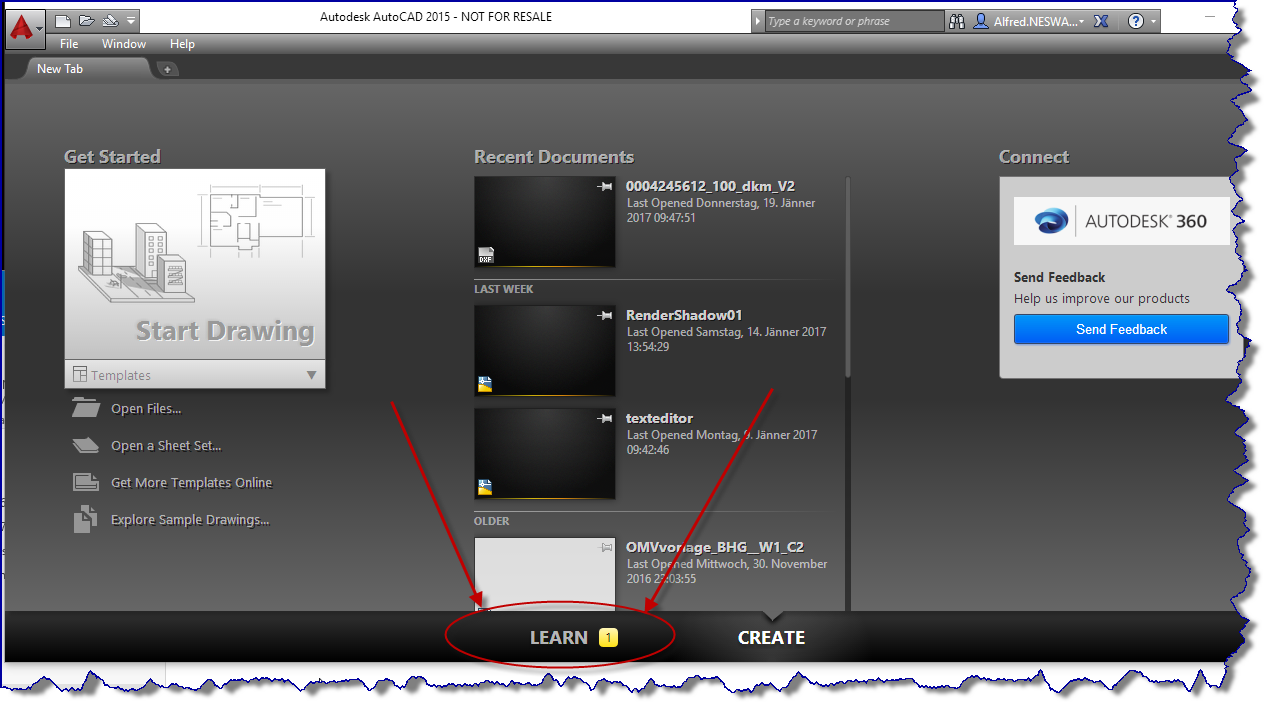Toggle pin on texteditor document
This screenshot has height=702, width=1264.
click(x=603, y=418)
